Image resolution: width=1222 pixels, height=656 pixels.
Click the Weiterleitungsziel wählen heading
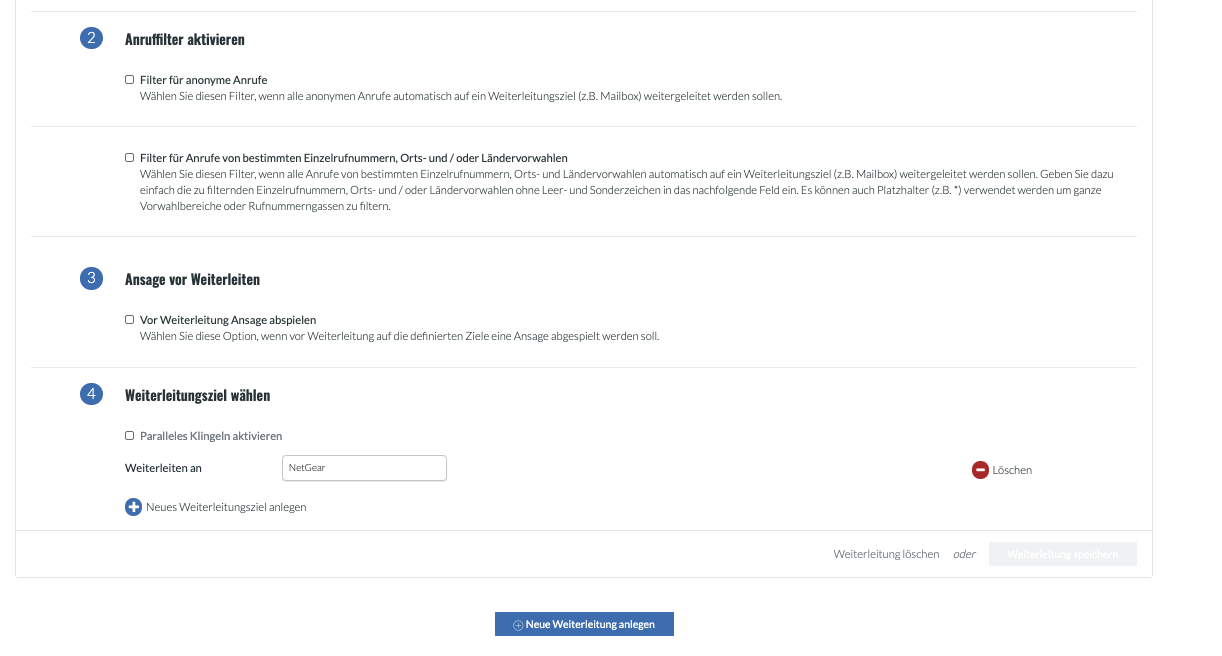197,396
